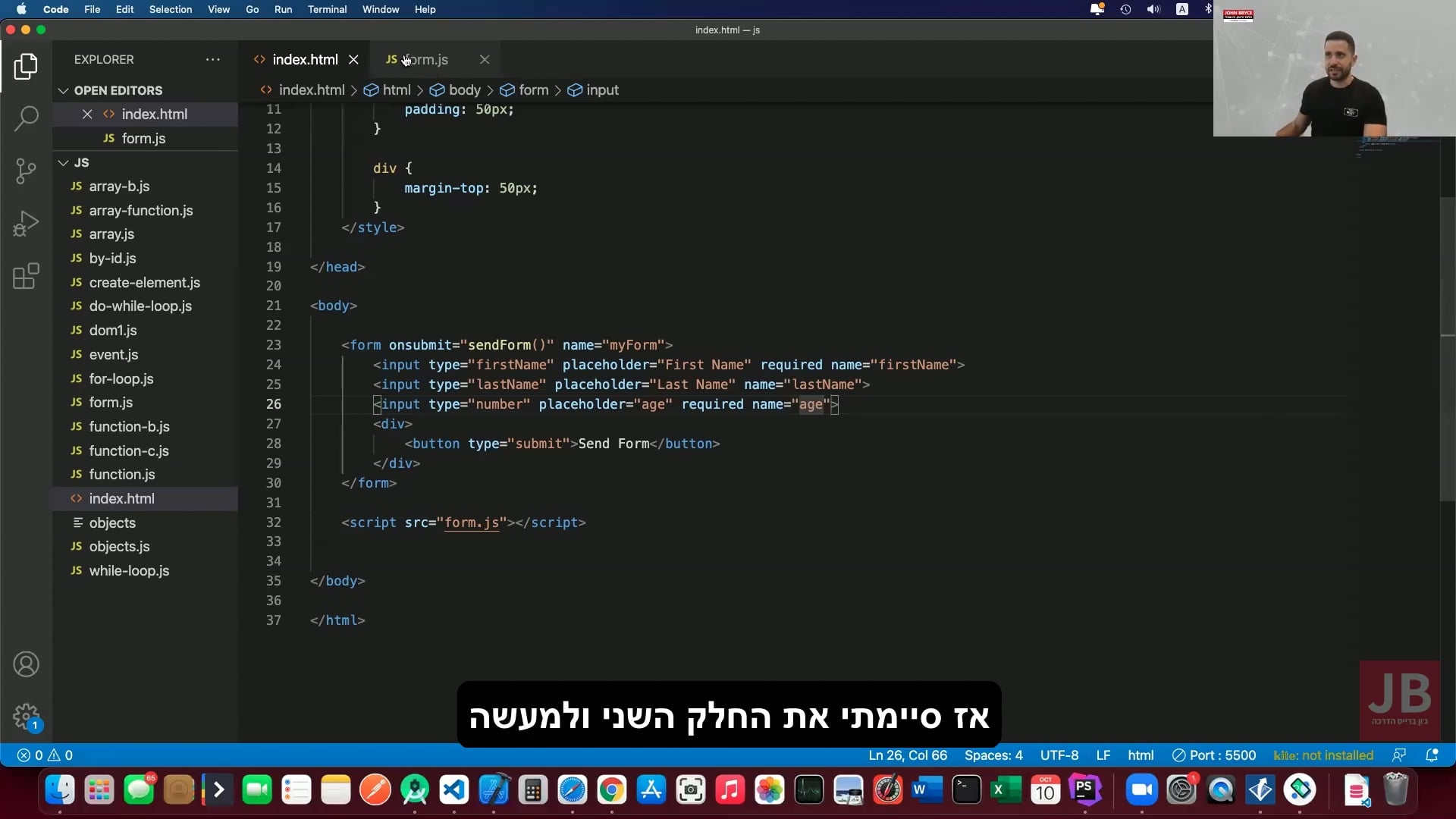Open the Search view icon
1456x819 pixels.
tap(26, 118)
